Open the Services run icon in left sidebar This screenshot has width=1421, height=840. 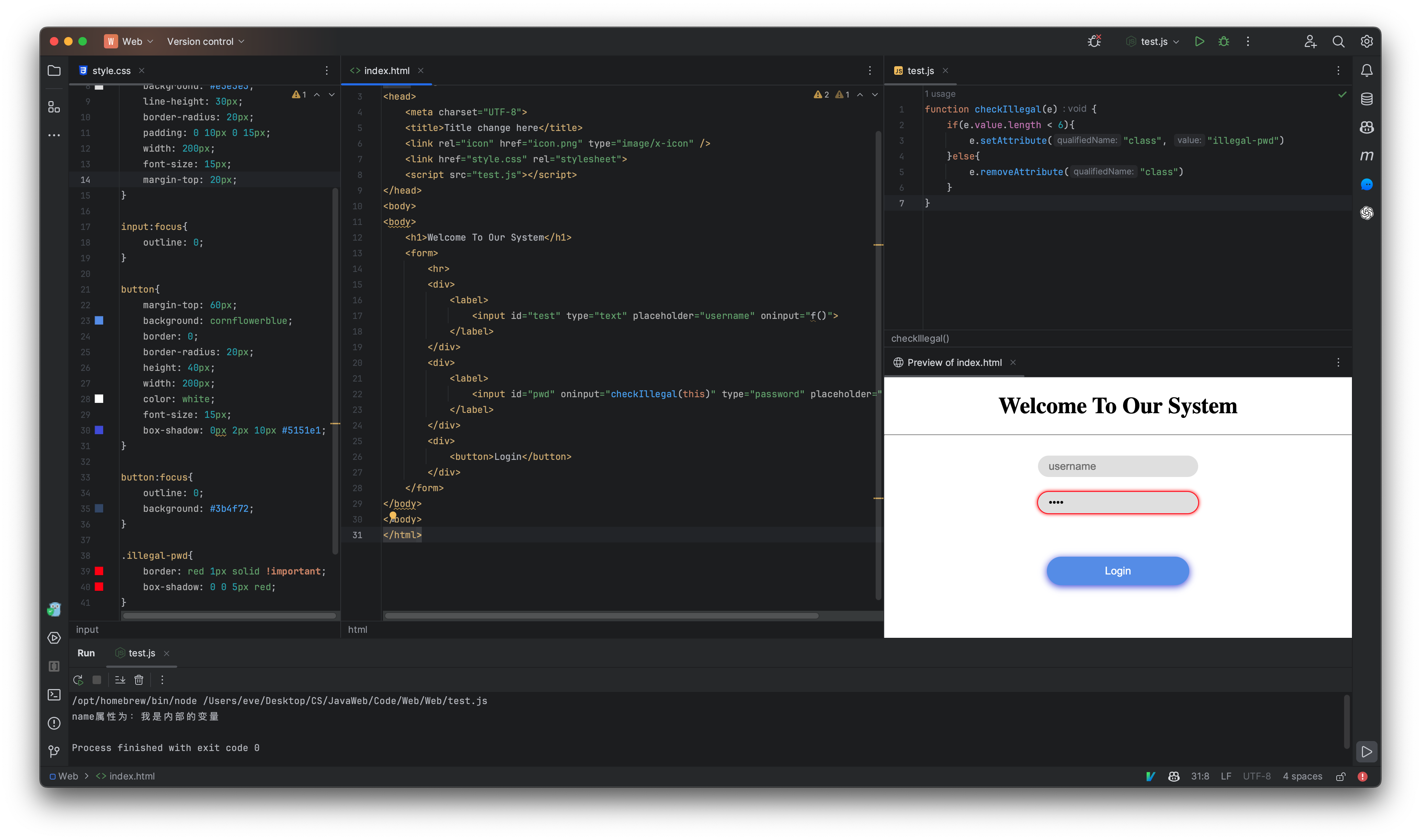[x=54, y=638]
